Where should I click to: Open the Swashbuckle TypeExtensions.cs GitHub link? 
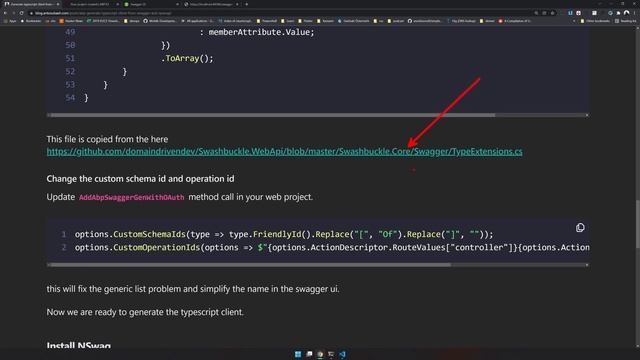click(x=284, y=151)
